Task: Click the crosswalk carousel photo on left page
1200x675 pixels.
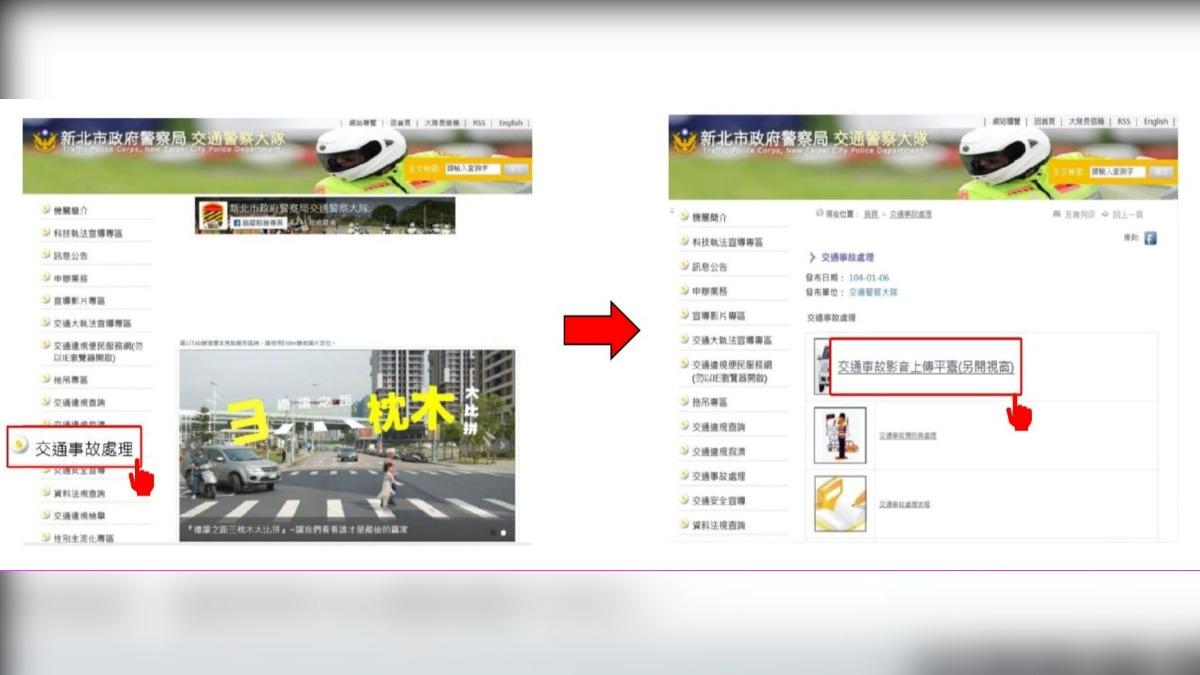Action: tap(347, 445)
